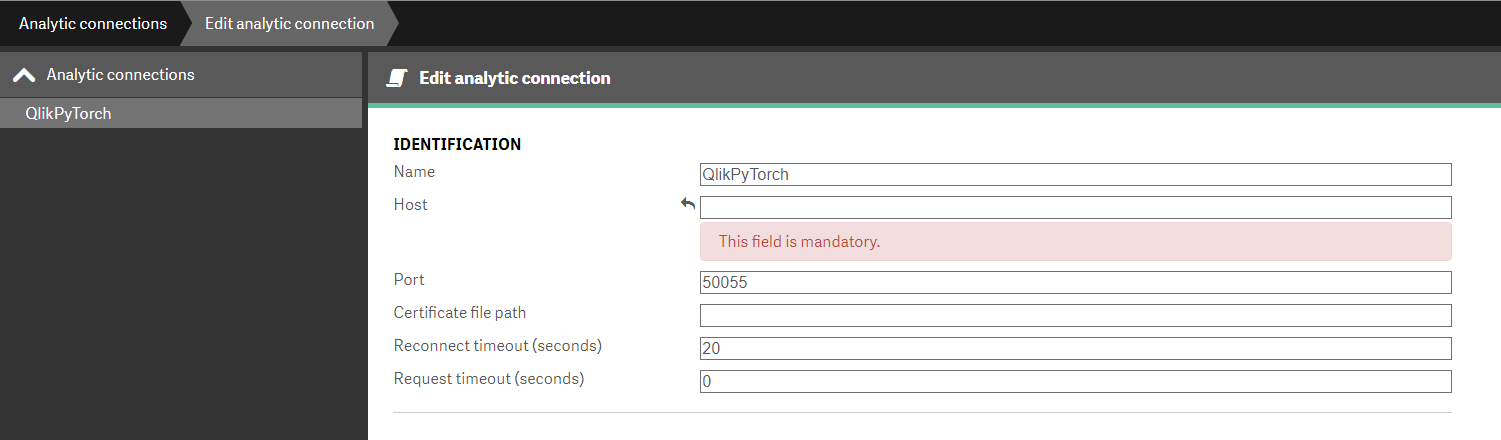The image size is (1501, 440).
Task: Click the Host field label
Action: [410, 205]
